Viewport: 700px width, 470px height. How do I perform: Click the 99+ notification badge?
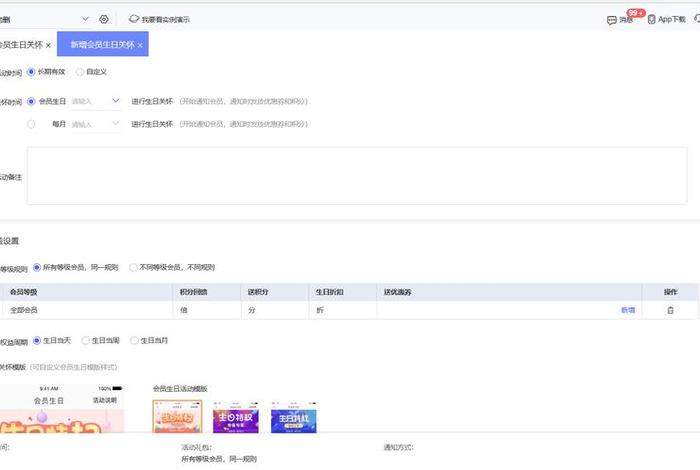[x=636, y=13]
